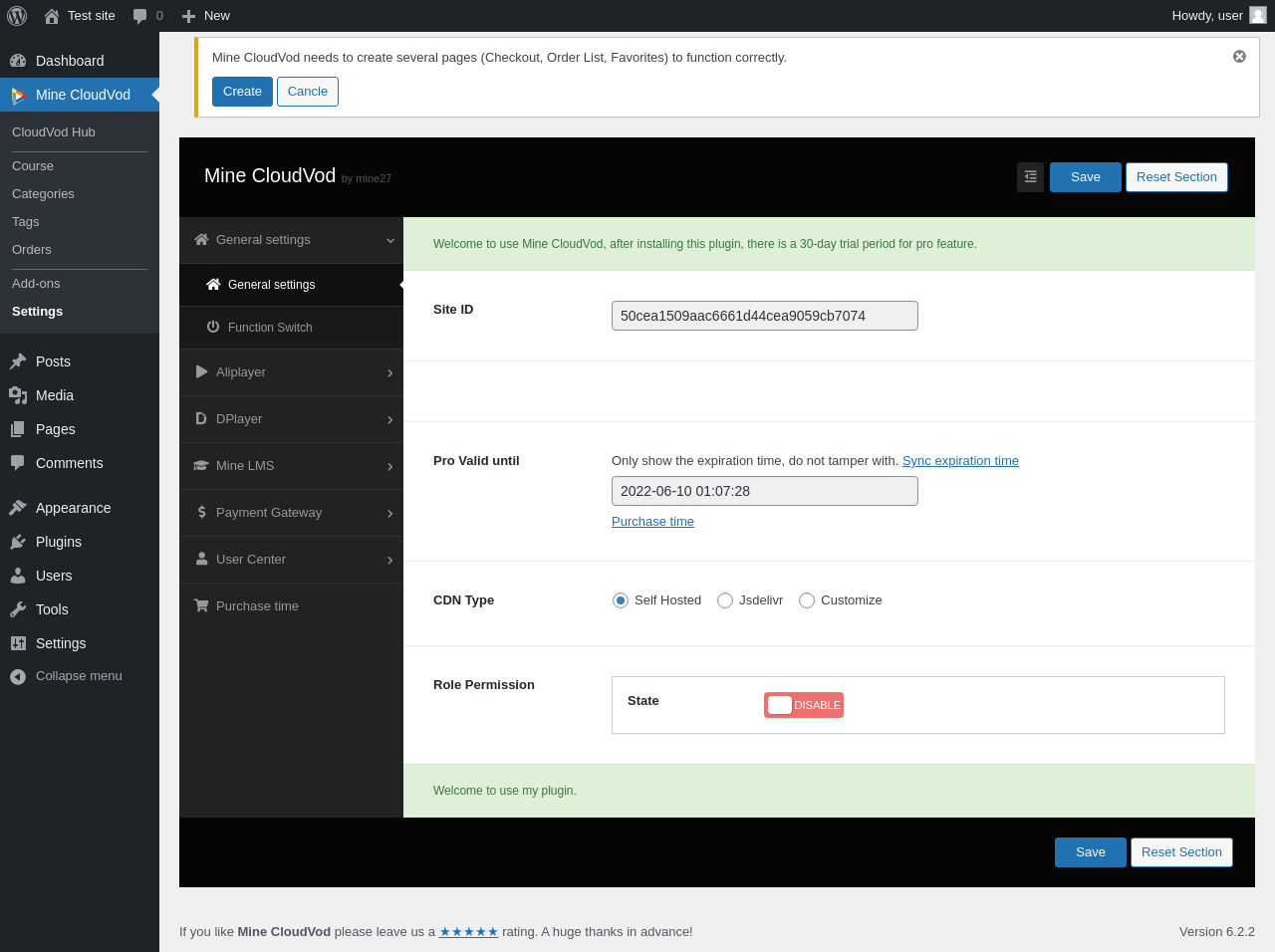Open the General settings sub-tab

coord(291,285)
